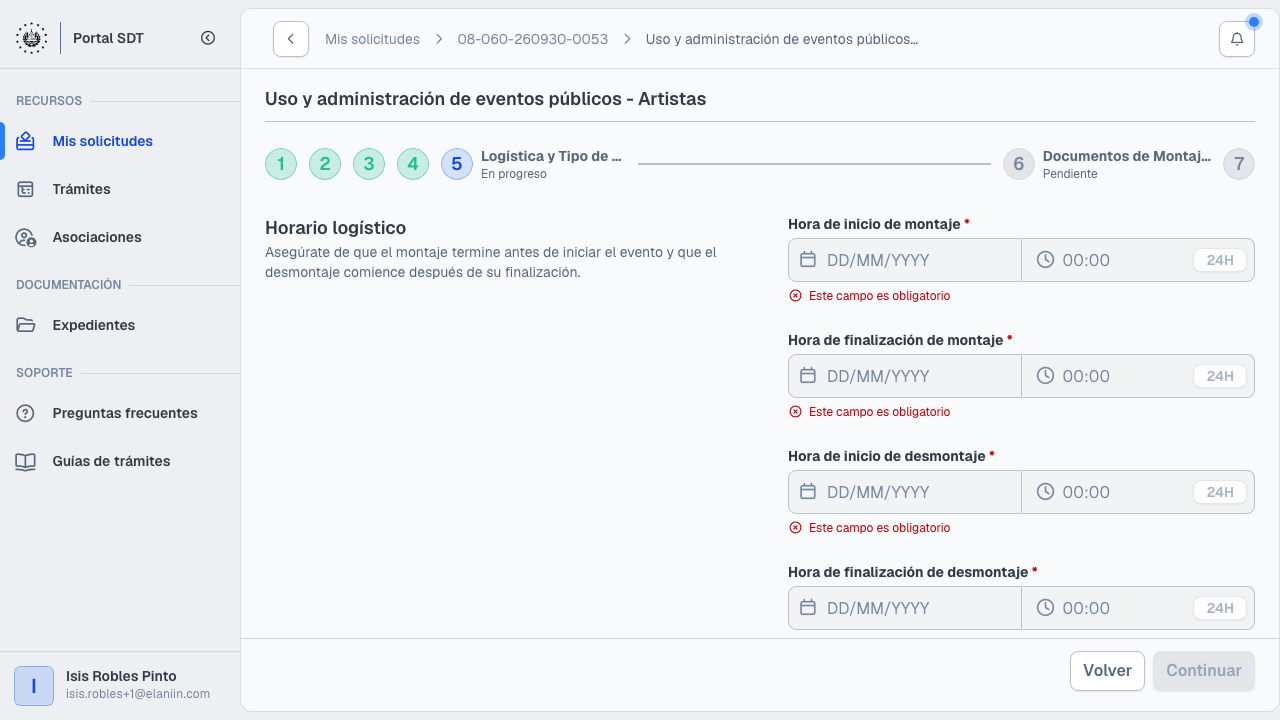Click the Guías de trámites book icon
The height and width of the screenshot is (720, 1280).
click(x=26, y=461)
